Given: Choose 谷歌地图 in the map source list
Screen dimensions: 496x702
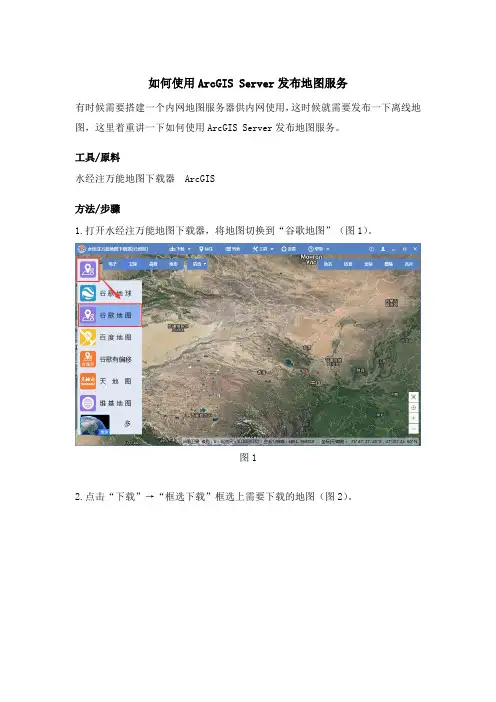Looking at the screenshot, I should point(110,315).
